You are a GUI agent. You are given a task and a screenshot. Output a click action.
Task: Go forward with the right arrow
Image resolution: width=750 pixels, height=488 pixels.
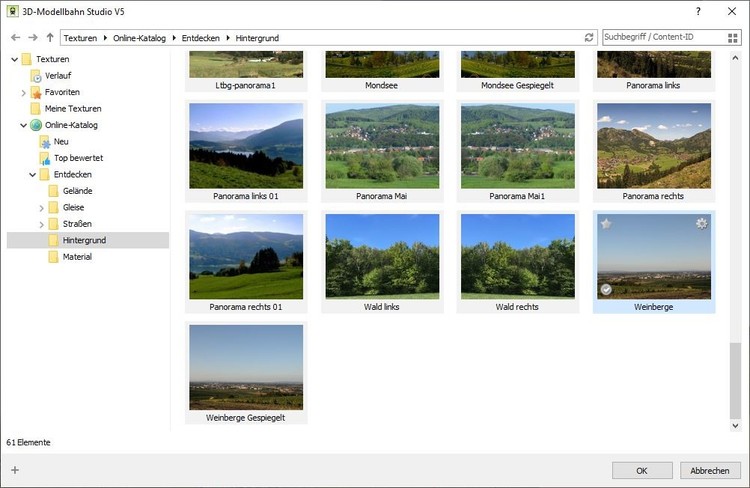[x=33, y=37]
